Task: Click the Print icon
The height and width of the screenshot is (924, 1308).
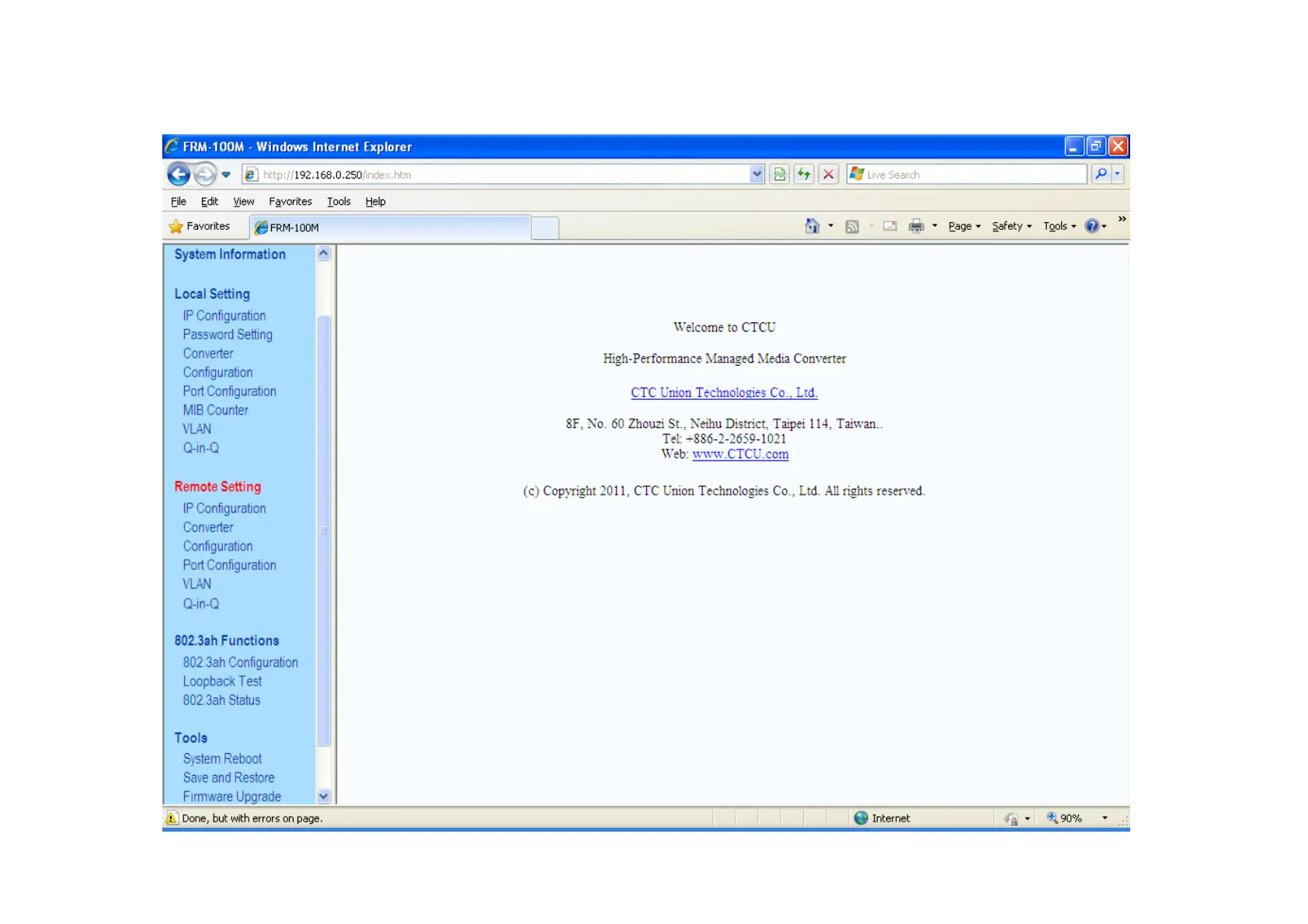Action: point(917,226)
